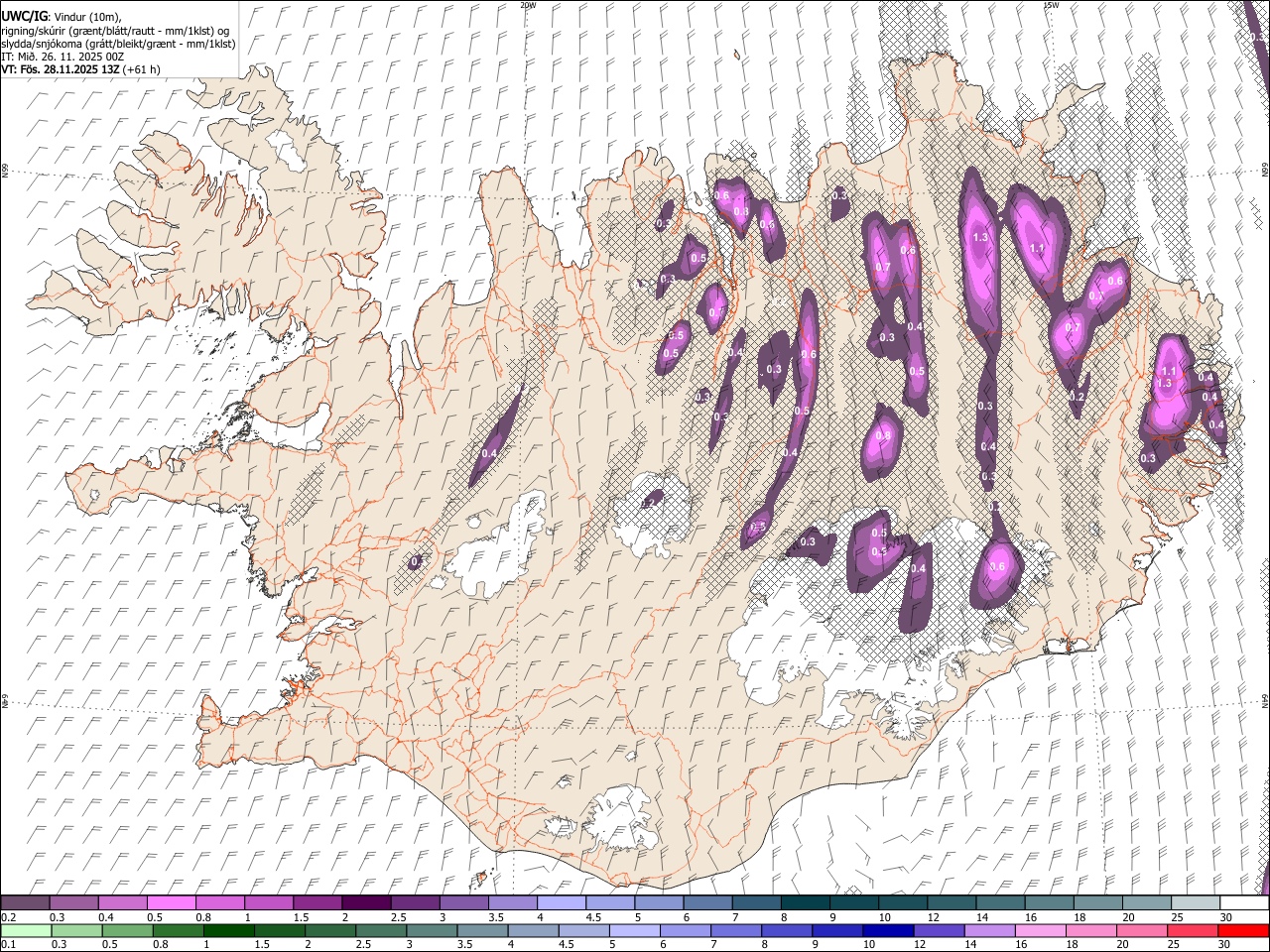Select the snow-scale swatch between 0.2 and 0.3
This screenshot has height=952, width=1270.
[x=25, y=902]
